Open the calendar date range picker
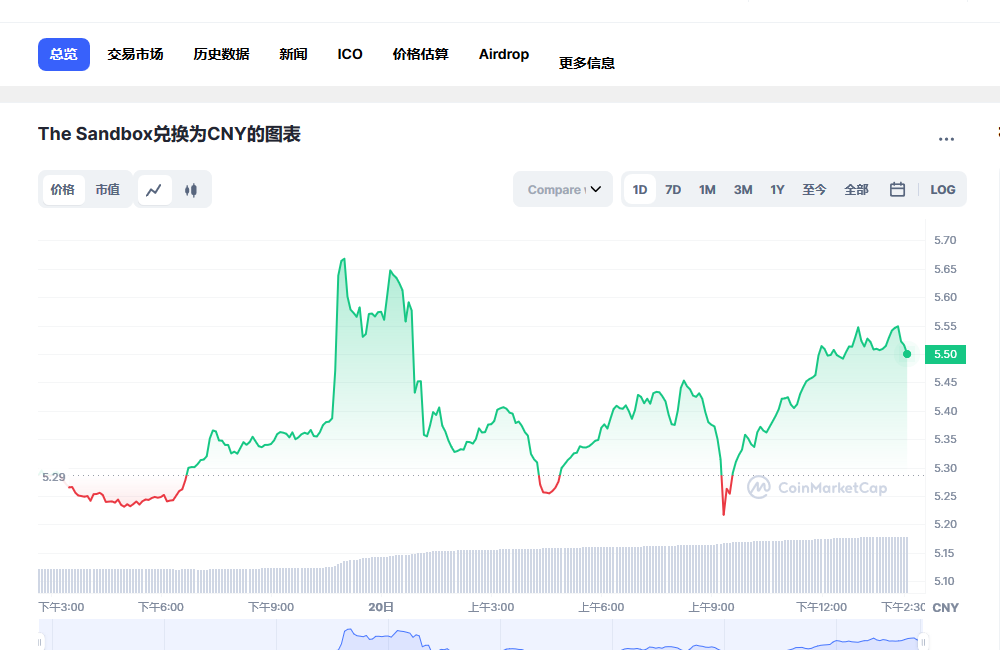This screenshot has width=1000, height=650. coord(897,189)
